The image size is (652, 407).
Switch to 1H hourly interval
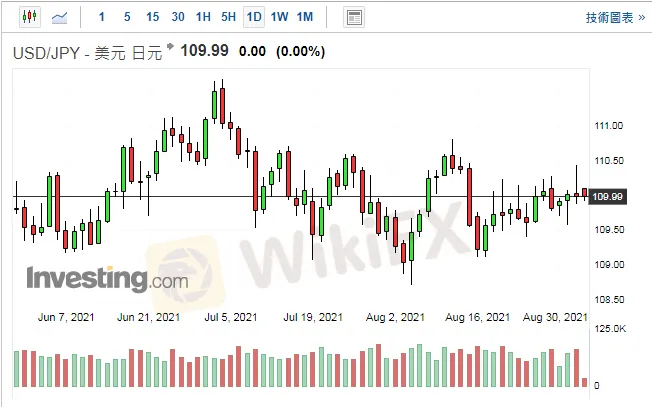203,17
